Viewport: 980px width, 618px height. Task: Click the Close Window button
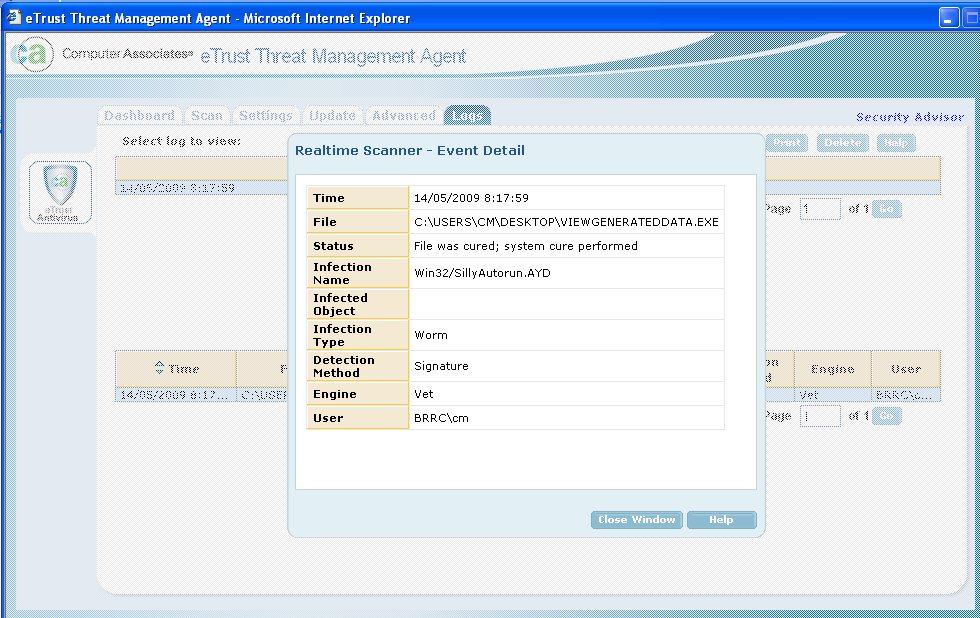pos(636,520)
